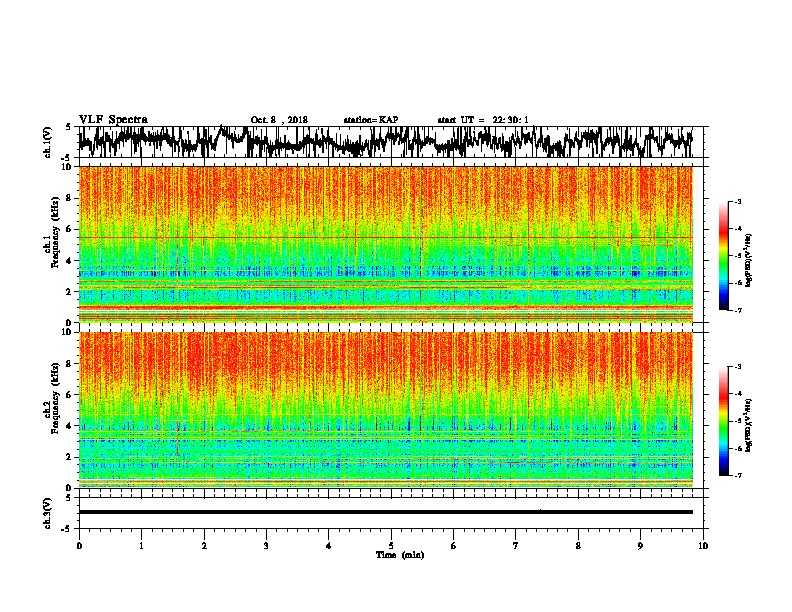Viewport: 792px width, 612px height.
Task: Click the "6" kHz tick on ch.1 frequency axis
Action: coord(69,229)
